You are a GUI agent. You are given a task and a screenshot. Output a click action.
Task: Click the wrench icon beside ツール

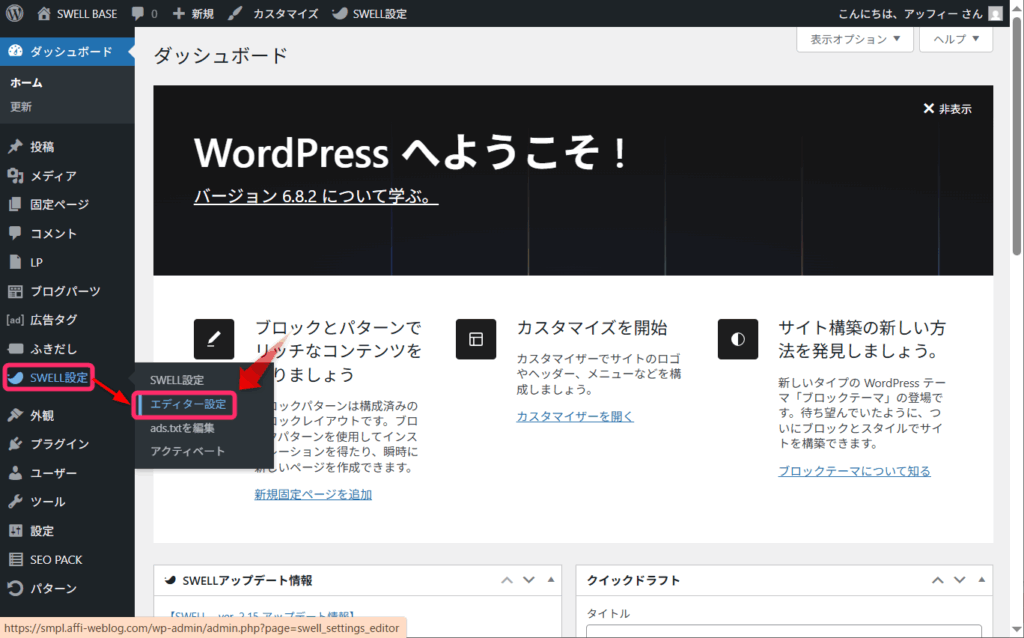15,502
